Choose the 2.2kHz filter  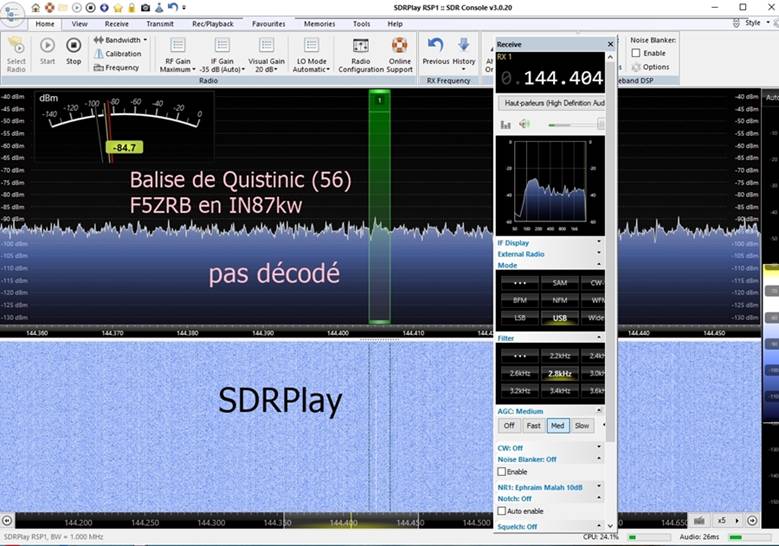click(559, 356)
